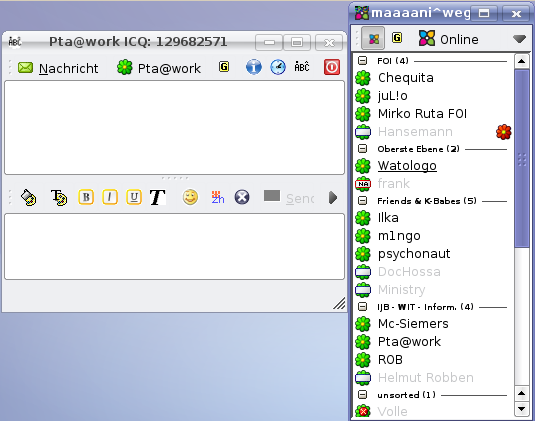The height and width of the screenshot is (421, 535).
Task: Click the message input text area
Action: pyautogui.click(x=174, y=246)
